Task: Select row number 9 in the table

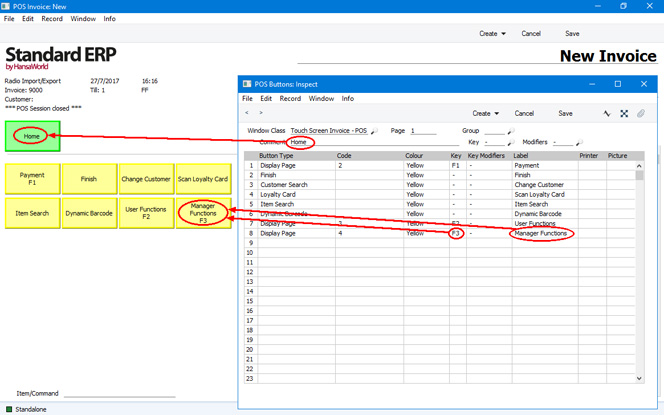Action: click(250, 243)
